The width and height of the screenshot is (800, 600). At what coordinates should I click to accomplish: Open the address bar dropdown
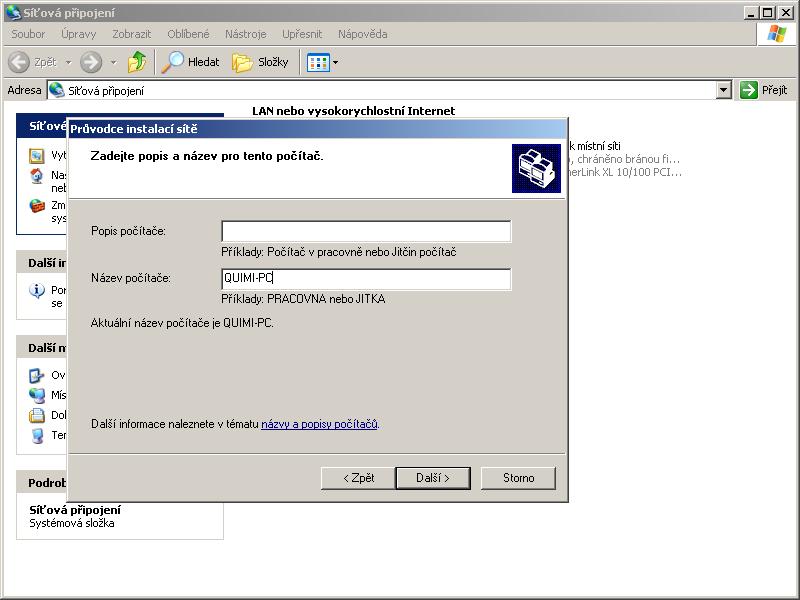click(x=724, y=90)
